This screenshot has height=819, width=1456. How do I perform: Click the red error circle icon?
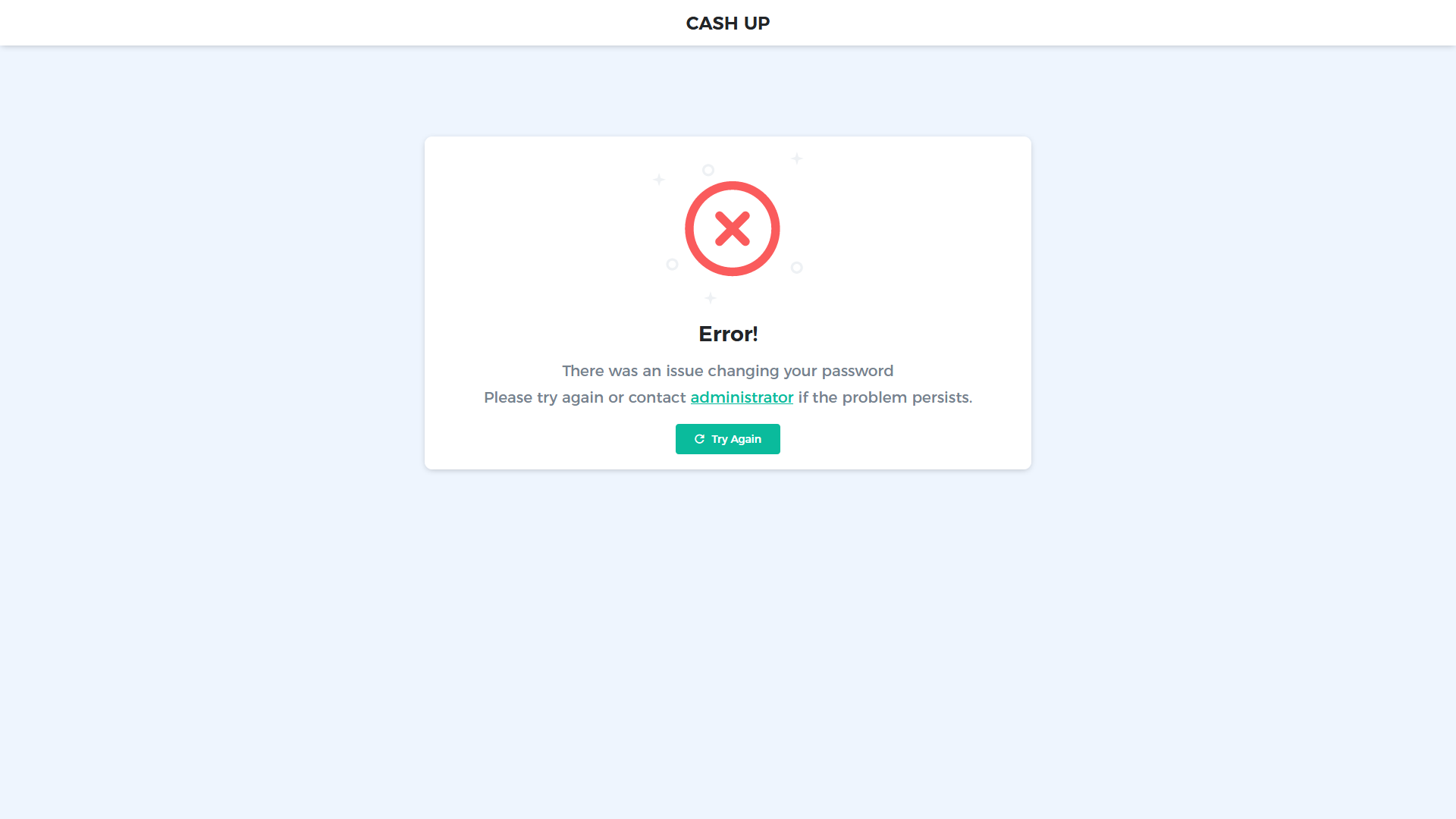(732, 228)
